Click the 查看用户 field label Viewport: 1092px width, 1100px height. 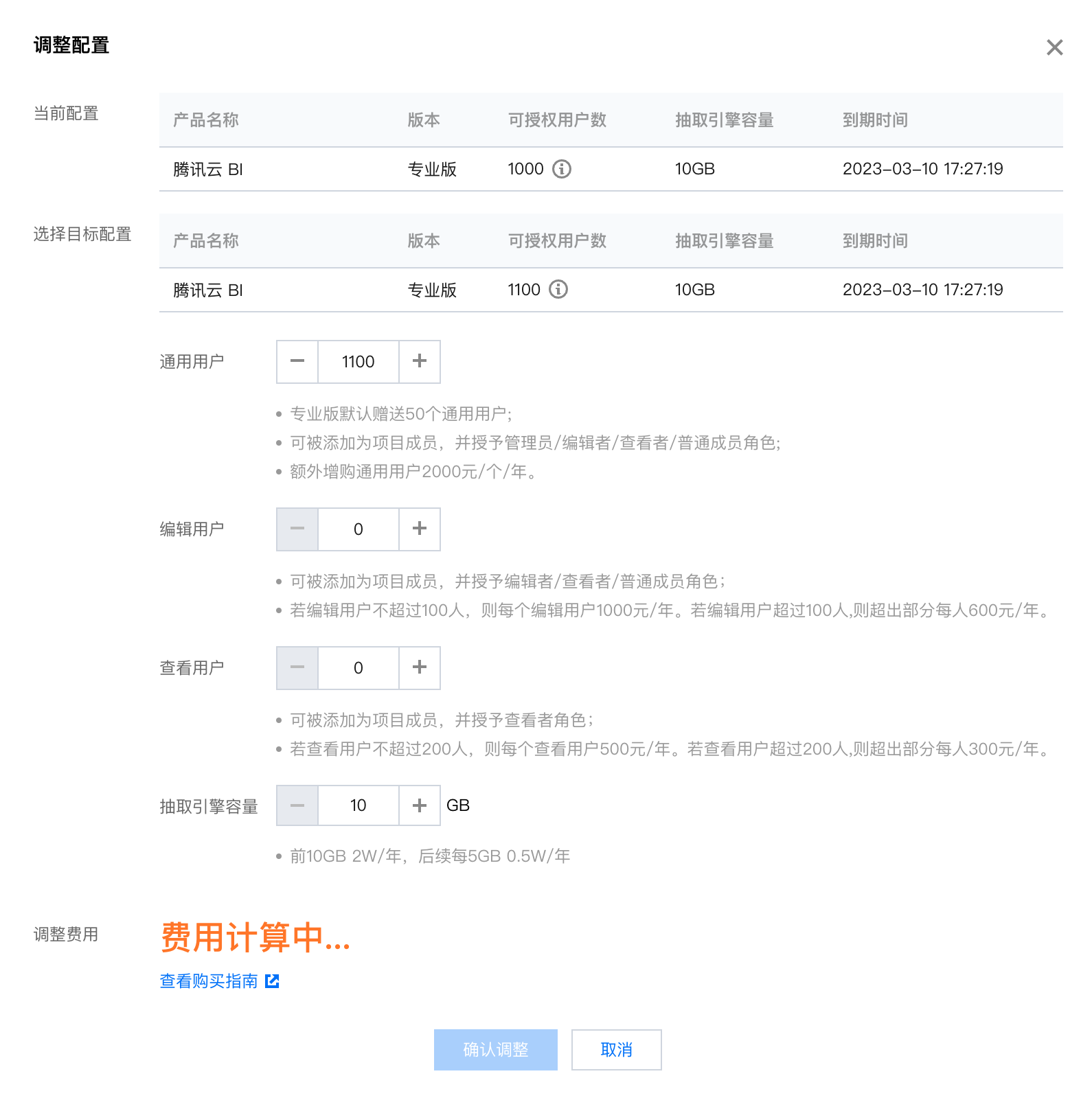click(192, 668)
